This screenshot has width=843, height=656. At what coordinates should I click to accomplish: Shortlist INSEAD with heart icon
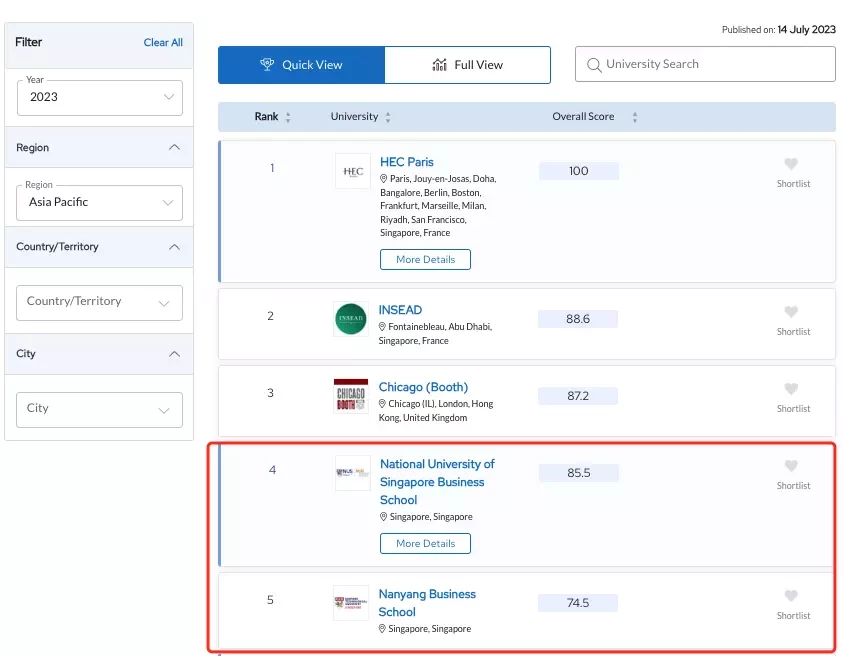coord(790,311)
